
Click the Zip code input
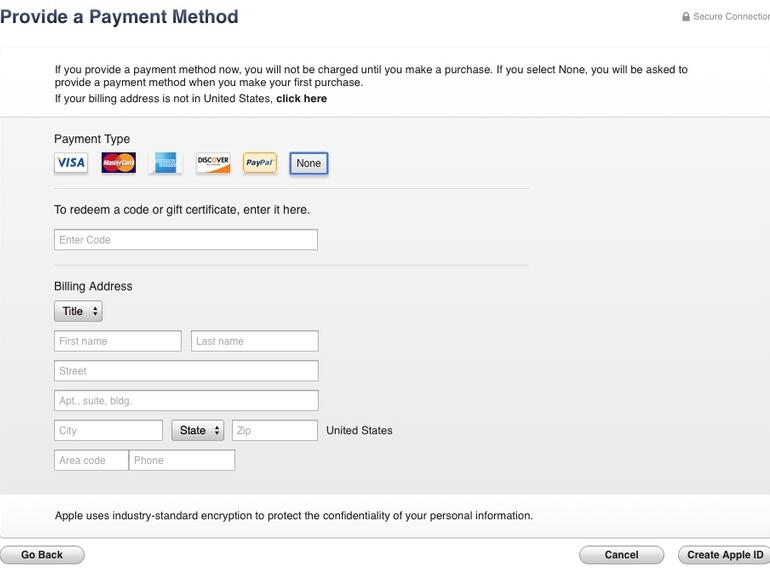coord(275,430)
